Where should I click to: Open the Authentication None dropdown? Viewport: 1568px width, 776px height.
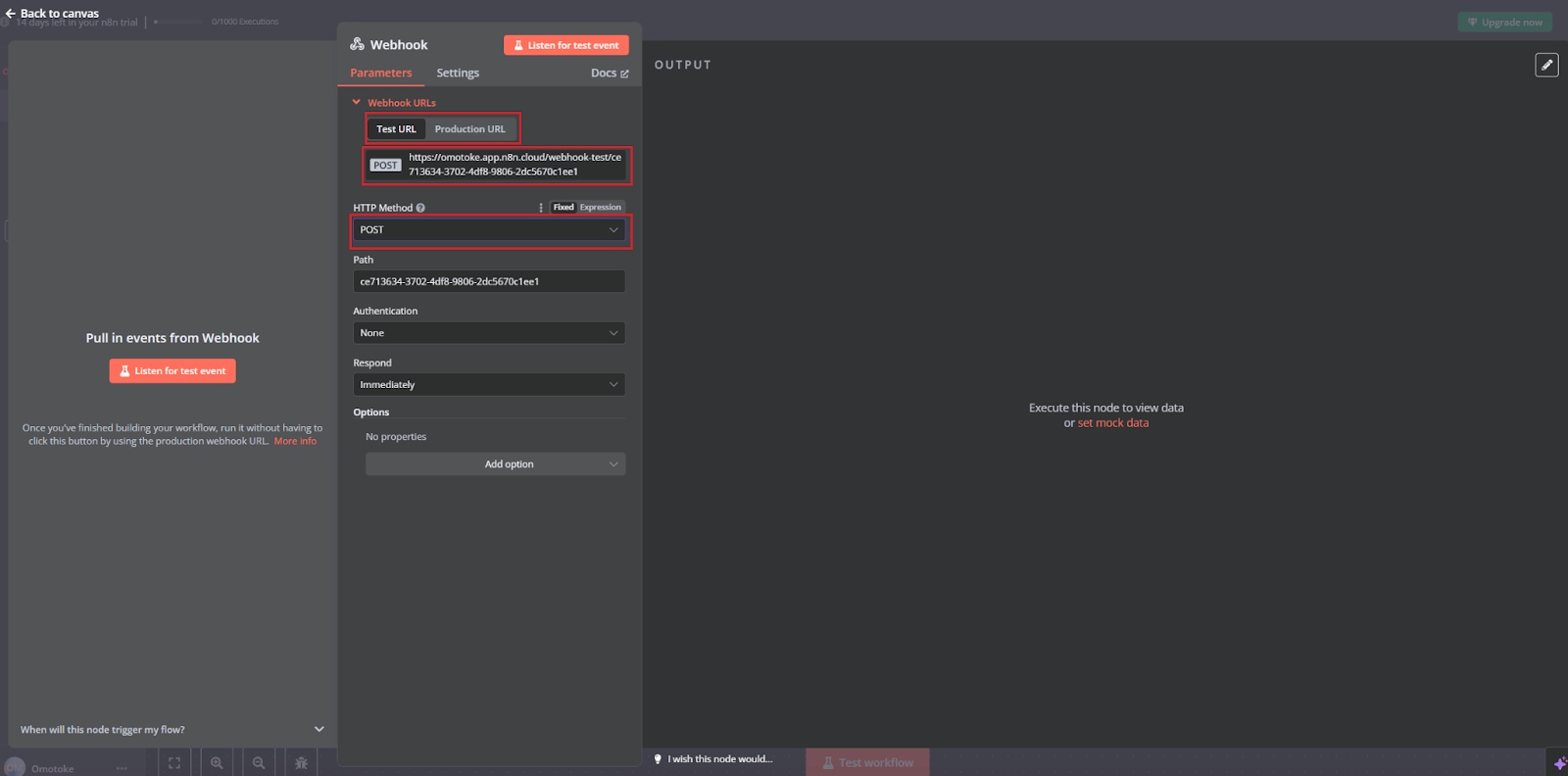coord(489,333)
